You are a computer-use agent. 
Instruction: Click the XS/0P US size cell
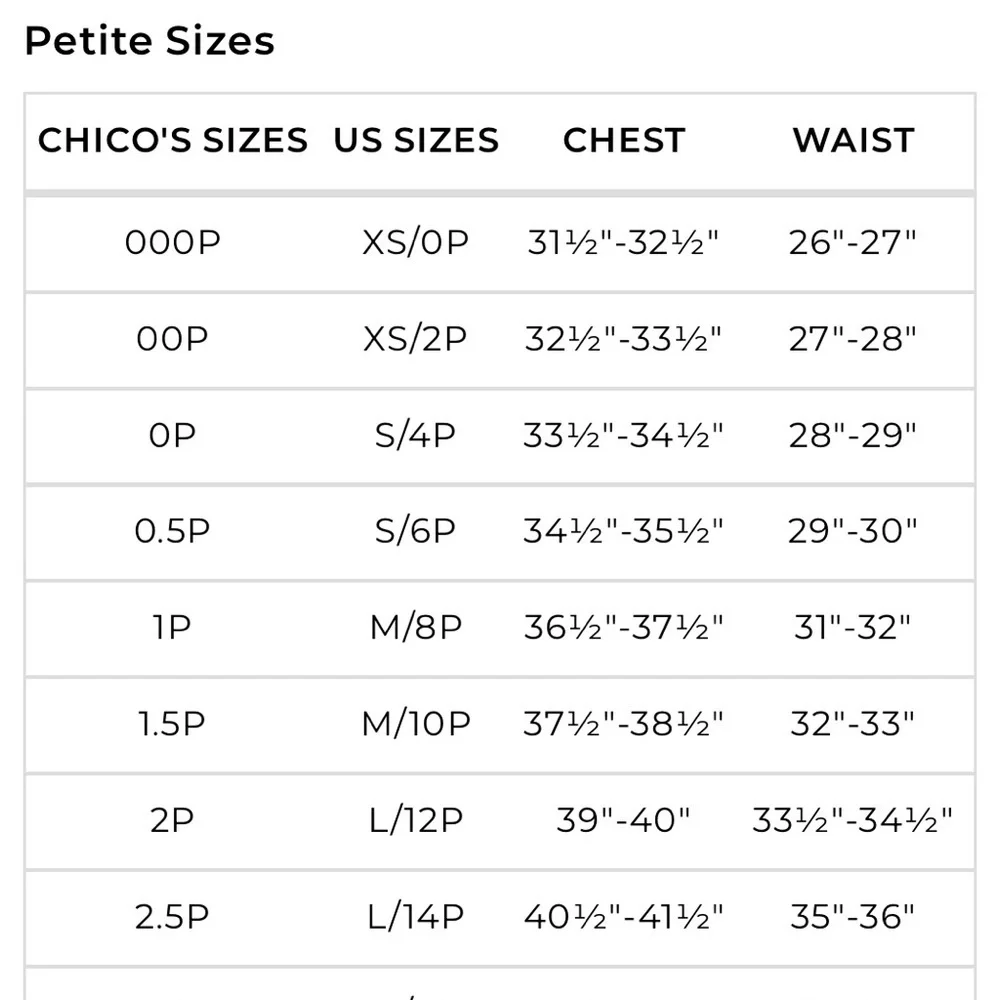click(x=416, y=243)
